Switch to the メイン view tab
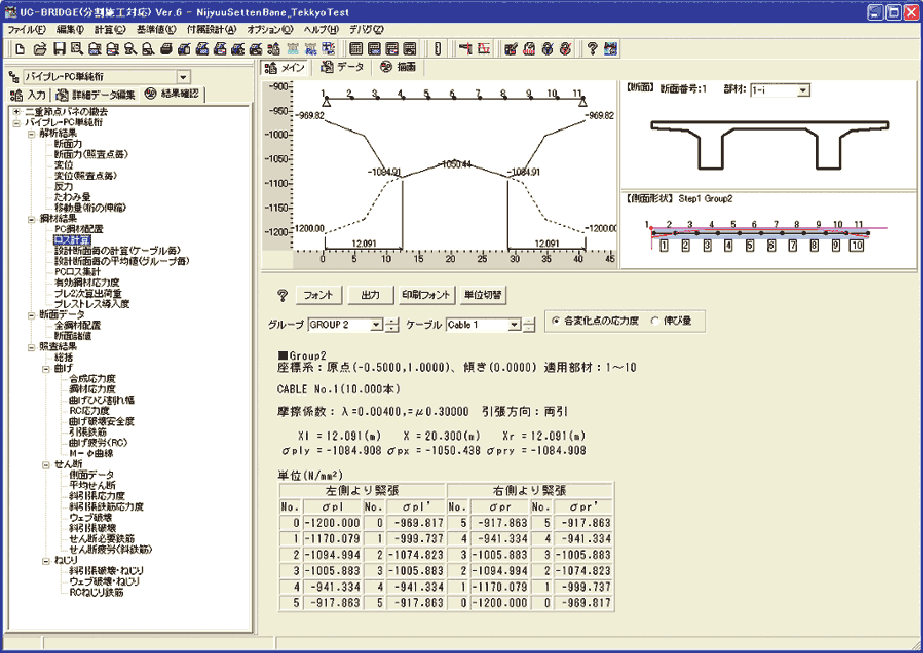The image size is (923, 653). point(285,68)
